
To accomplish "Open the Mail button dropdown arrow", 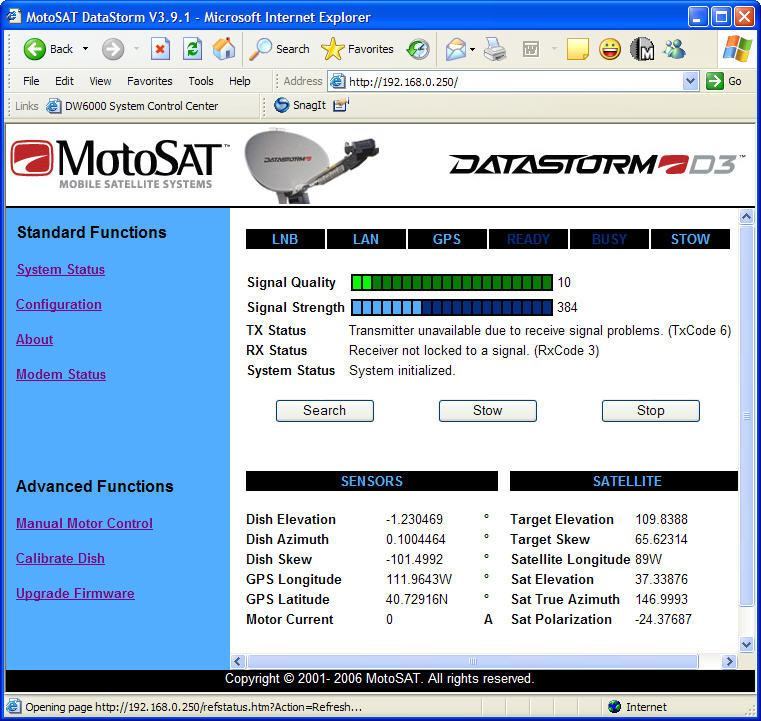I will tap(472, 49).
